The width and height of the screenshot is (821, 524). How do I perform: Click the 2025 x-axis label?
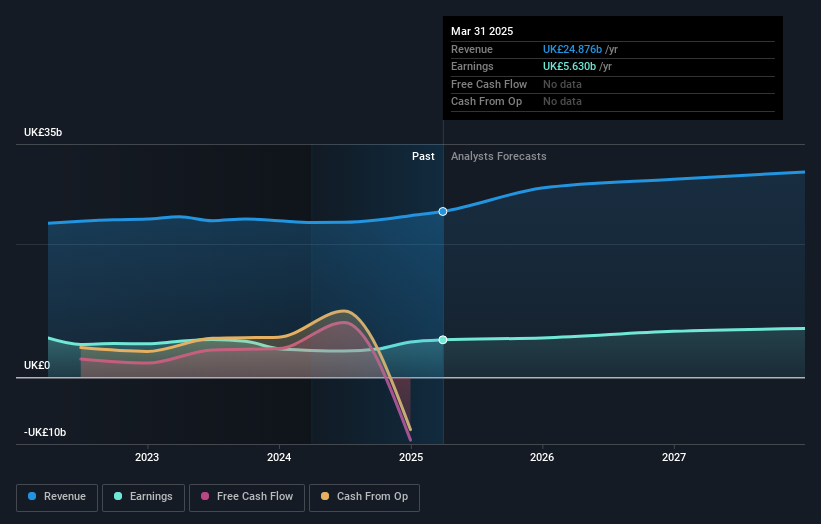click(x=411, y=458)
